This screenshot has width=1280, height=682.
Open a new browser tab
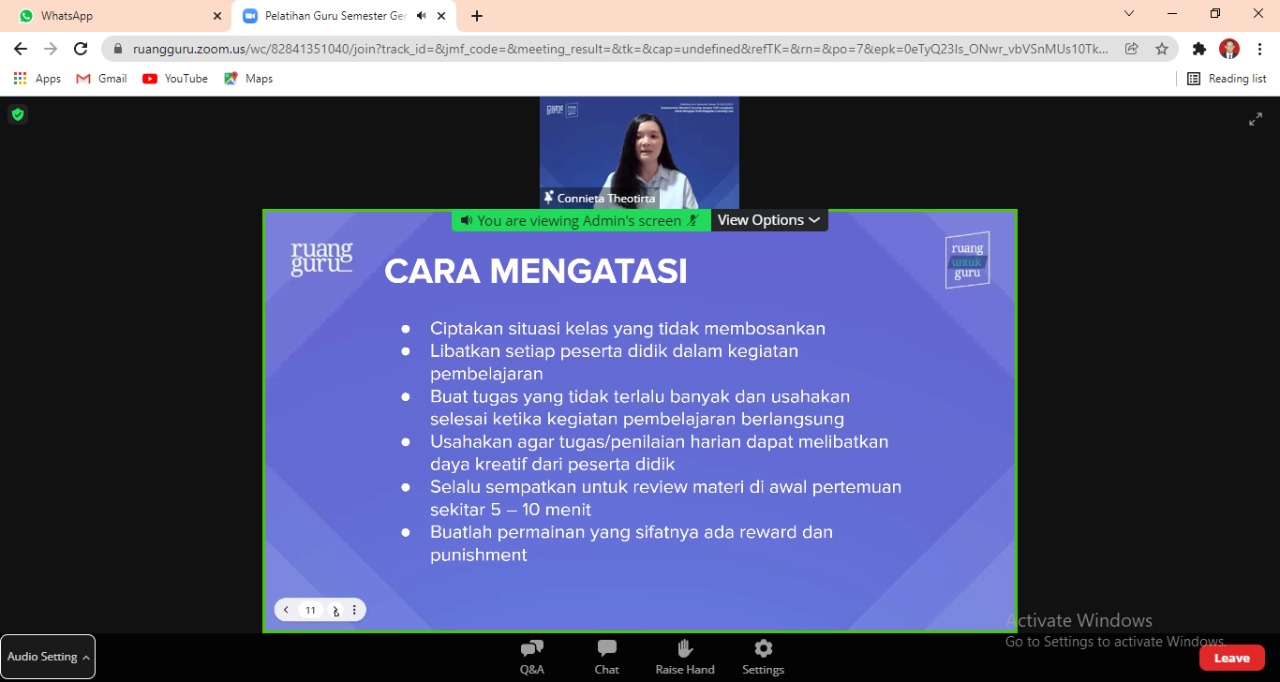coord(477,16)
